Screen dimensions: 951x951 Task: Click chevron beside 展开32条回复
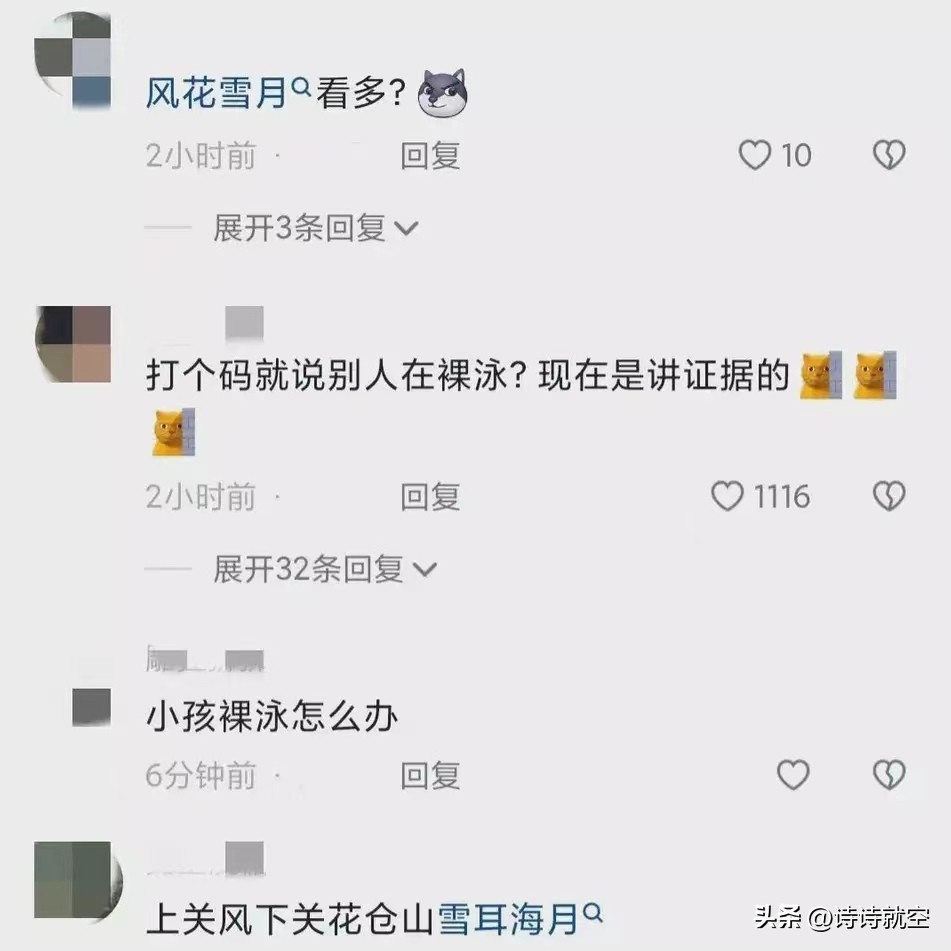point(425,570)
